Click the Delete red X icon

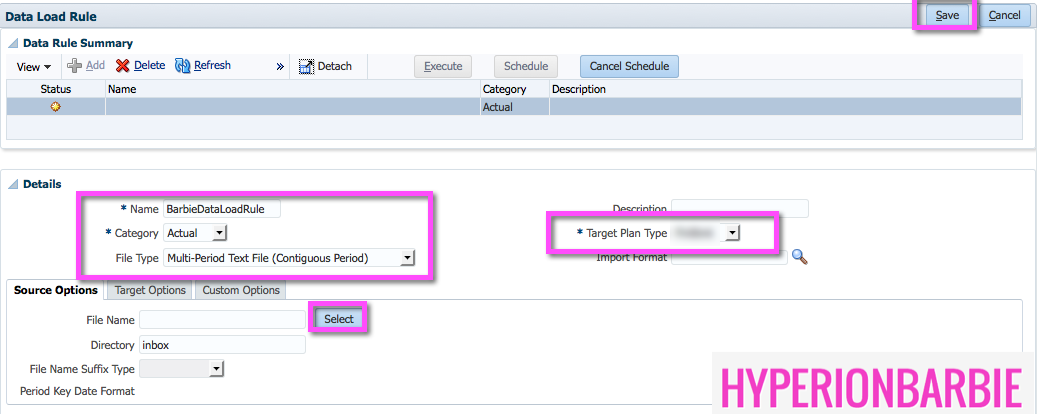[123, 66]
